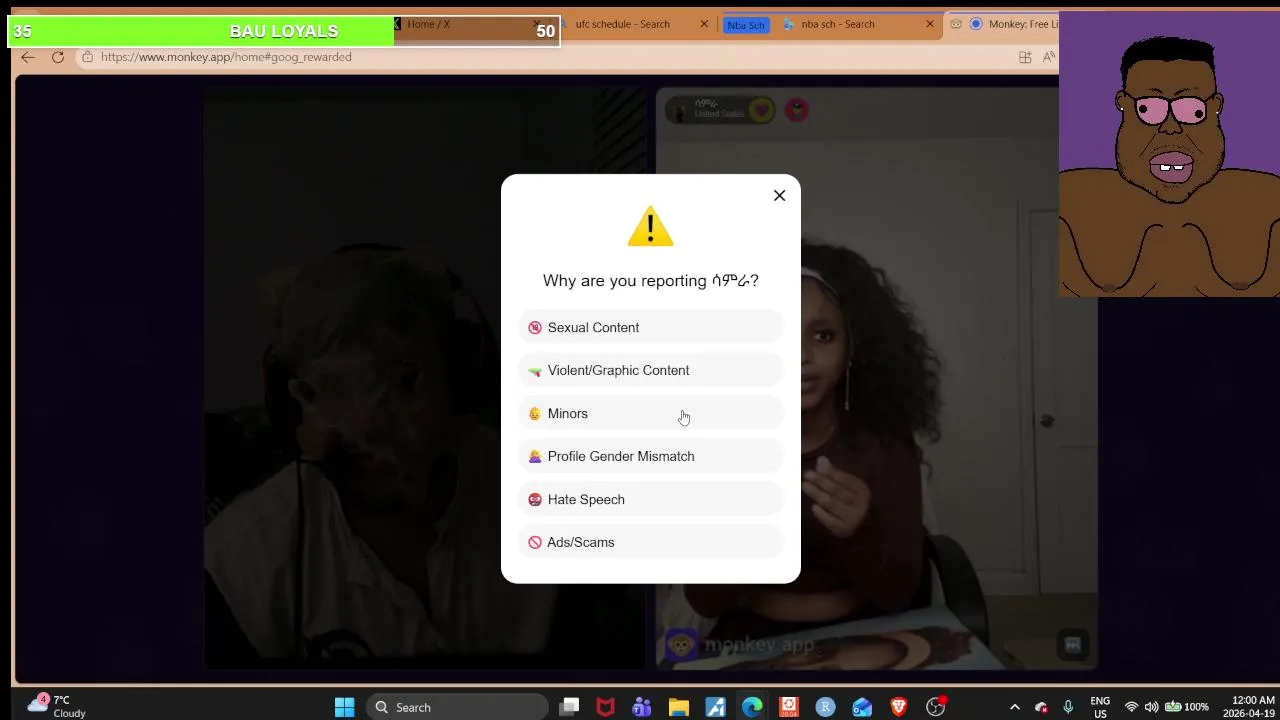The height and width of the screenshot is (720, 1280).
Task: Open Microsoft Teams from taskbar
Action: (x=642, y=707)
